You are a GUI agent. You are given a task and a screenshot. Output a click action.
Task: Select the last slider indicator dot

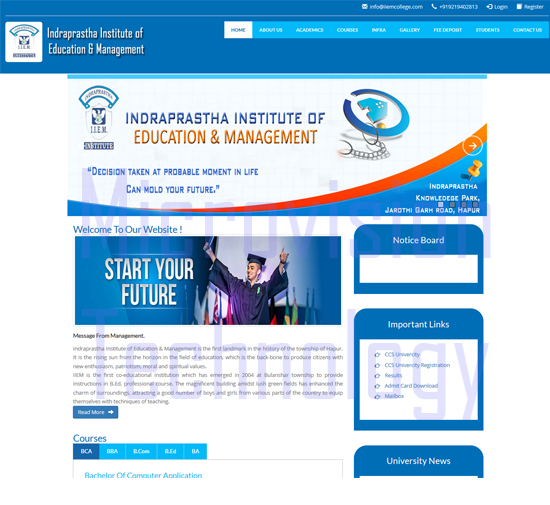pyautogui.click(x=475, y=204)
